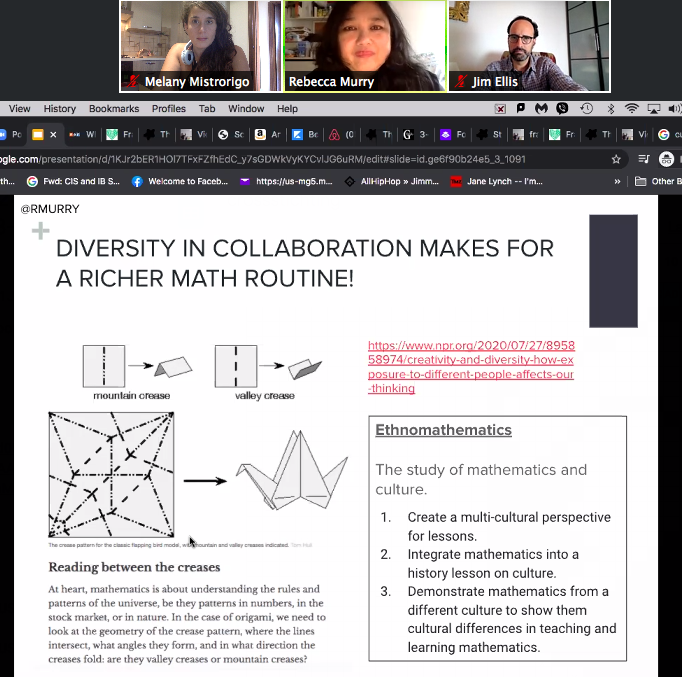Screen dimensions: 682x677
Task: Click the red X icon in the menu bar
Action: 500,109
